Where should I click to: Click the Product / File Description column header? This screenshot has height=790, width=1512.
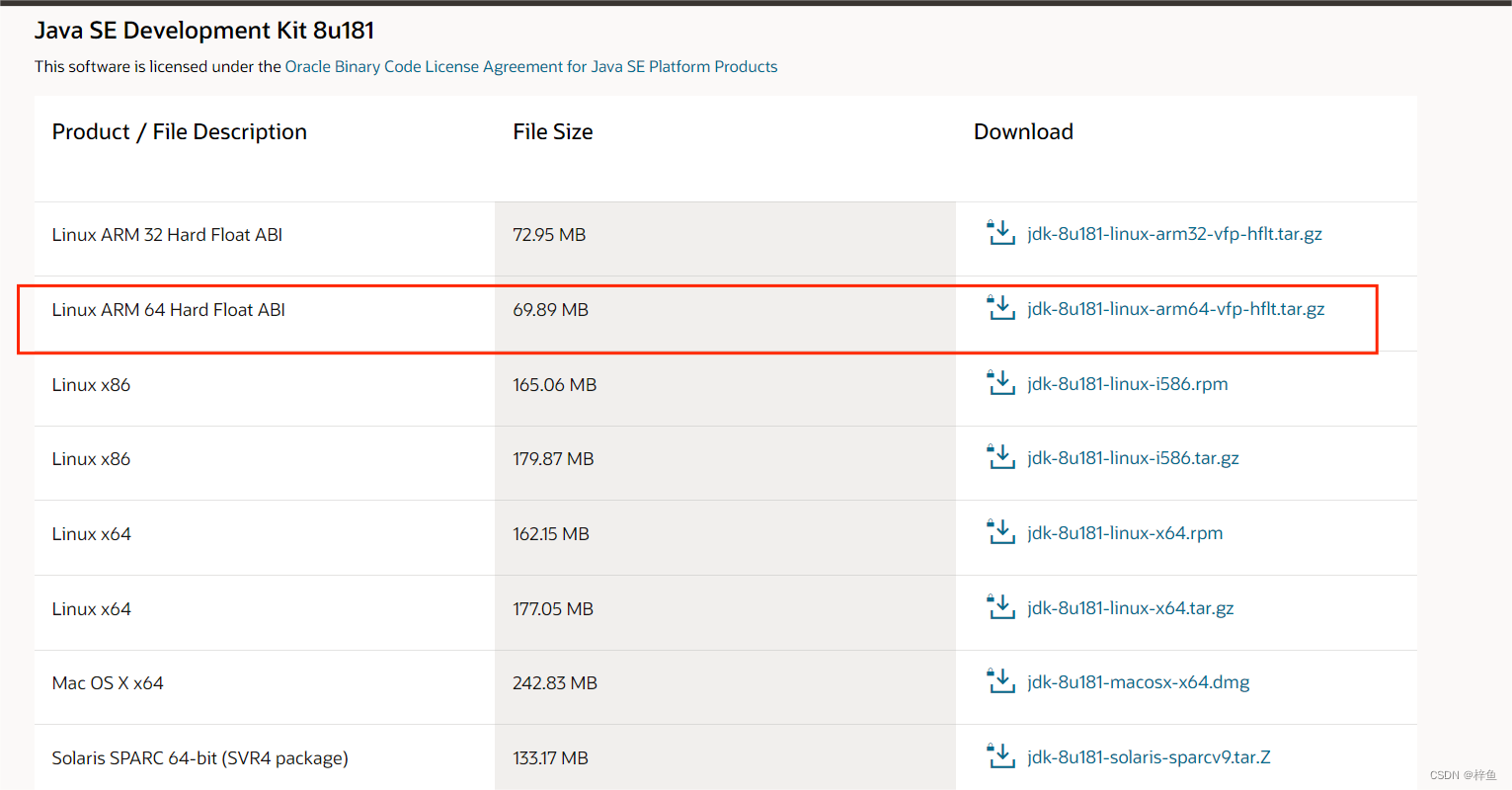(x=180, y=131)
